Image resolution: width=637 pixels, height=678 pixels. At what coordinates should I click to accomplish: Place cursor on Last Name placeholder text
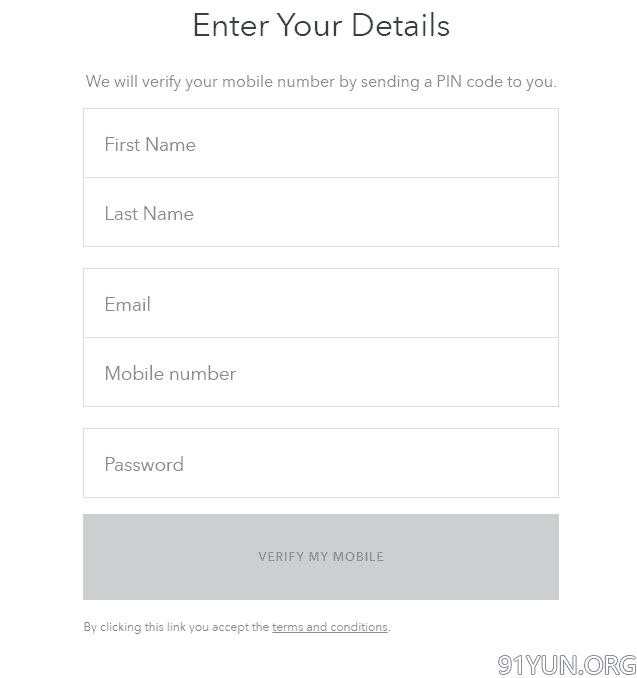pos(149,214)
